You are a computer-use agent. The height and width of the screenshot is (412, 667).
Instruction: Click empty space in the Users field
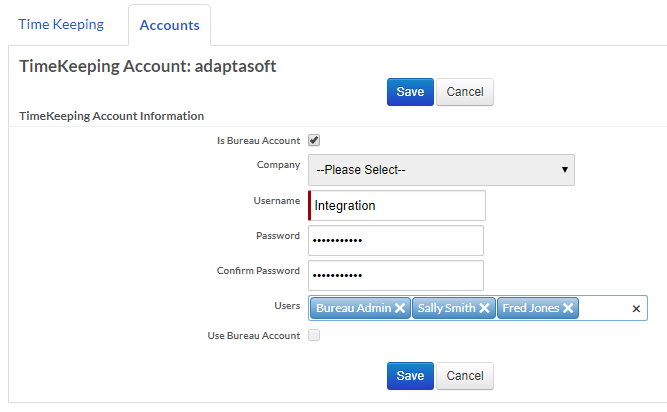tap(603, 309)
